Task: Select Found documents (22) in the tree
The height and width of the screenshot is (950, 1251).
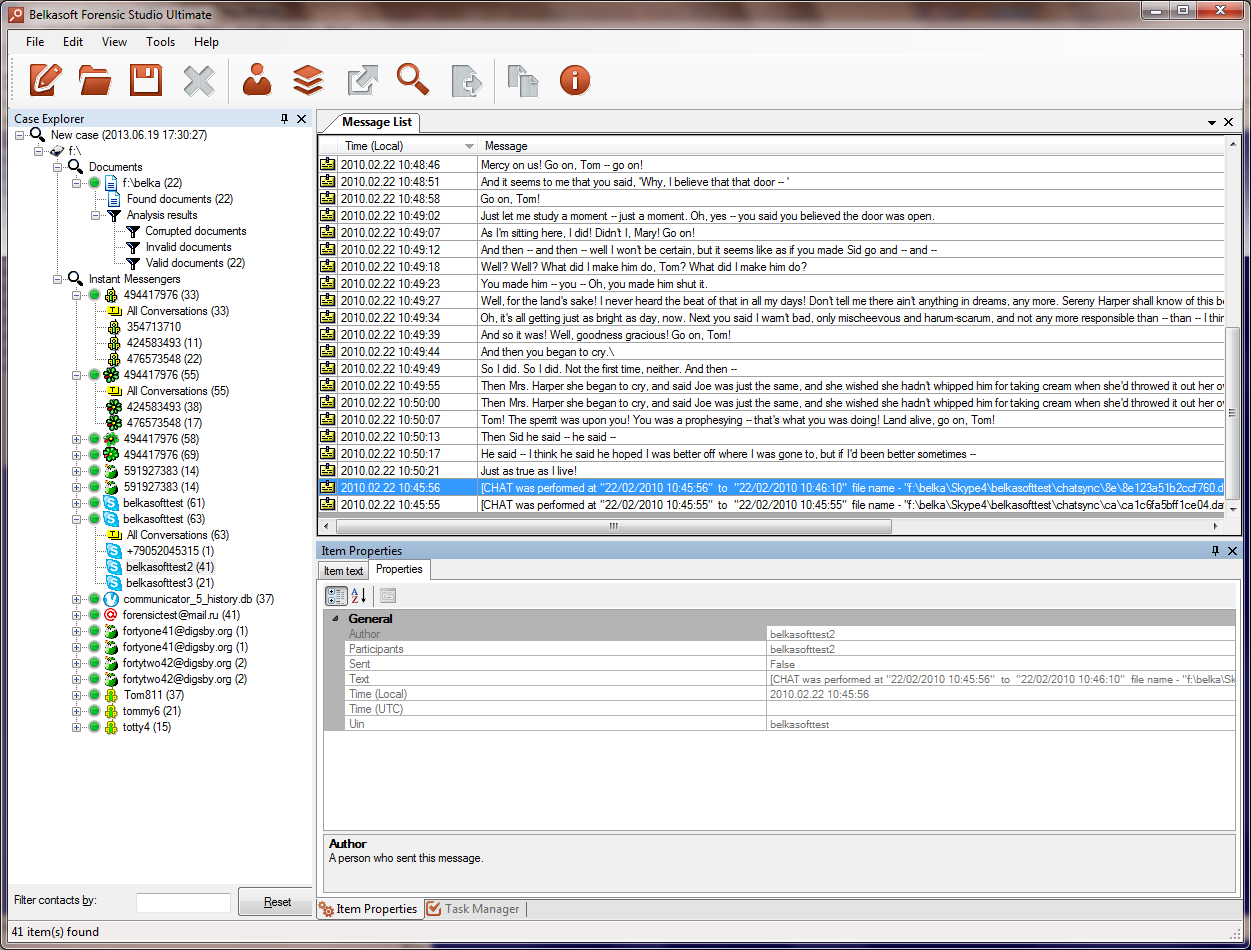Action: point(180,199)
